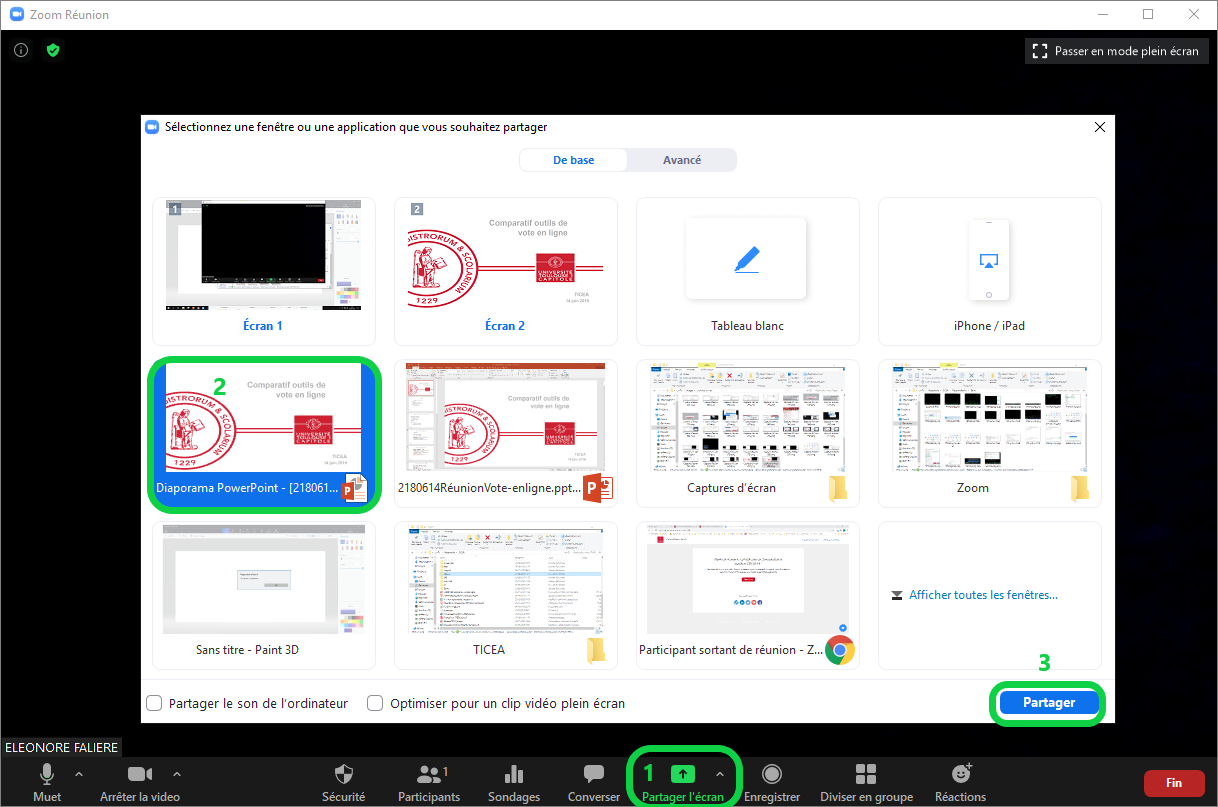Select the Diaporama PowerPoint window thumbnail

pos(264,433)
